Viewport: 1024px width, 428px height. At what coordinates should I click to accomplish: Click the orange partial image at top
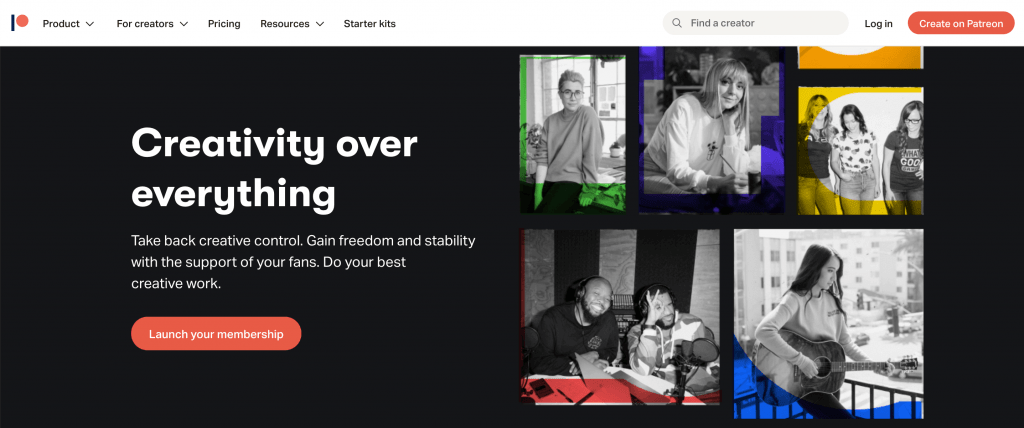tap(861, 58)
